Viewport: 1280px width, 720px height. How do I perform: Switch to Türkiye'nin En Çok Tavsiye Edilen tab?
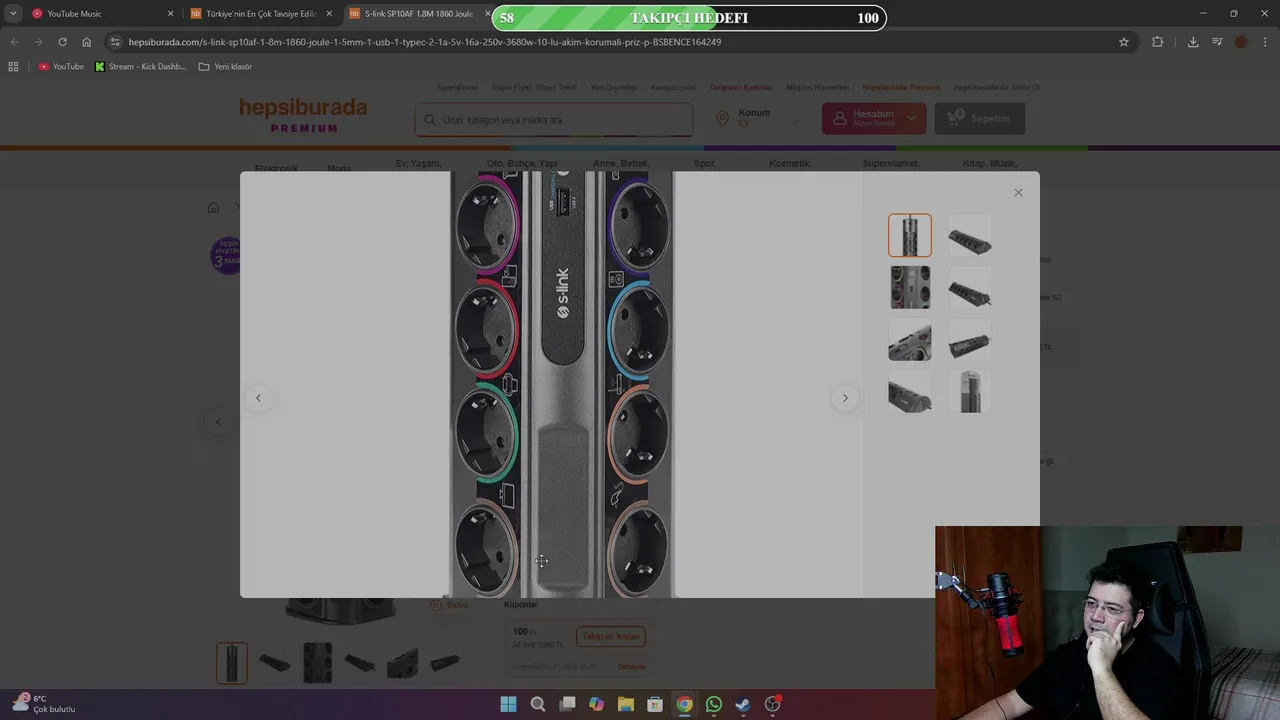(x=262, y=14)
